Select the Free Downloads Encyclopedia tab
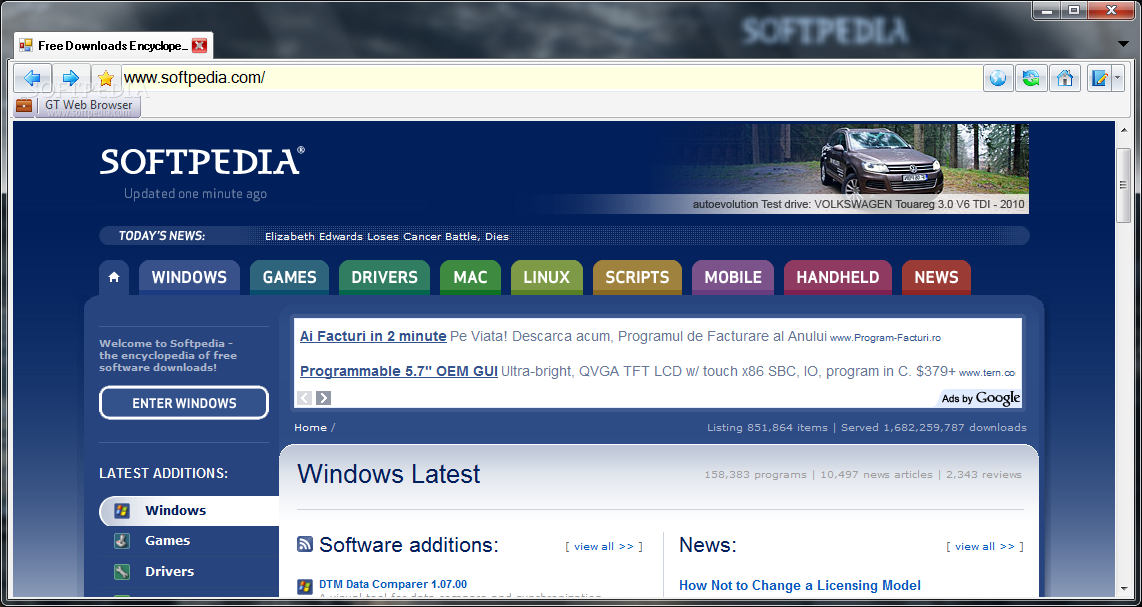Image resolution: width=1142 pixels, height=607 pixels. [113, 46]
